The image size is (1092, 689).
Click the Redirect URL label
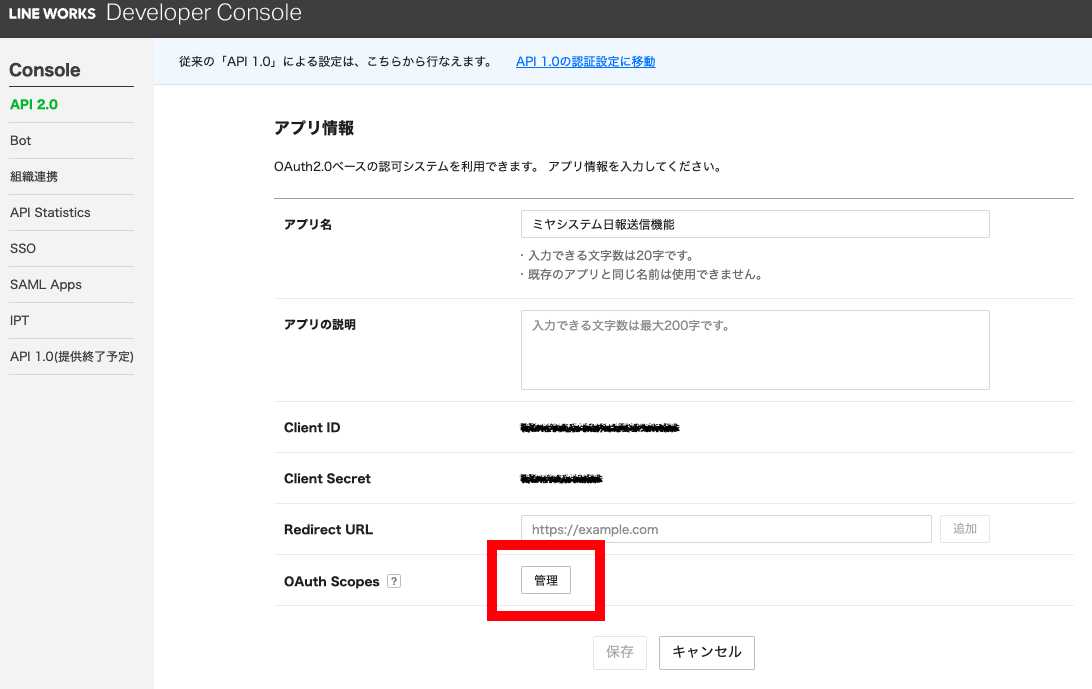328,529
